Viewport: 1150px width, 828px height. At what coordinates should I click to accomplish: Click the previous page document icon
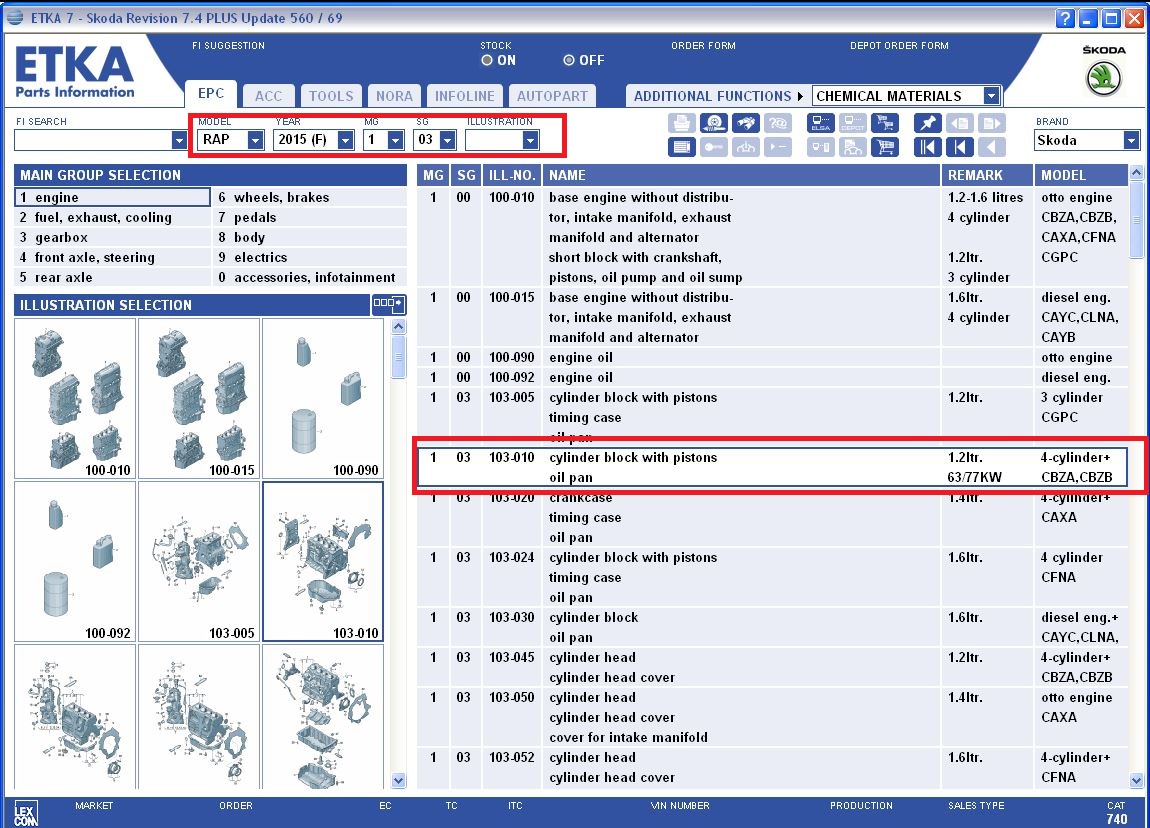point(960,123)
